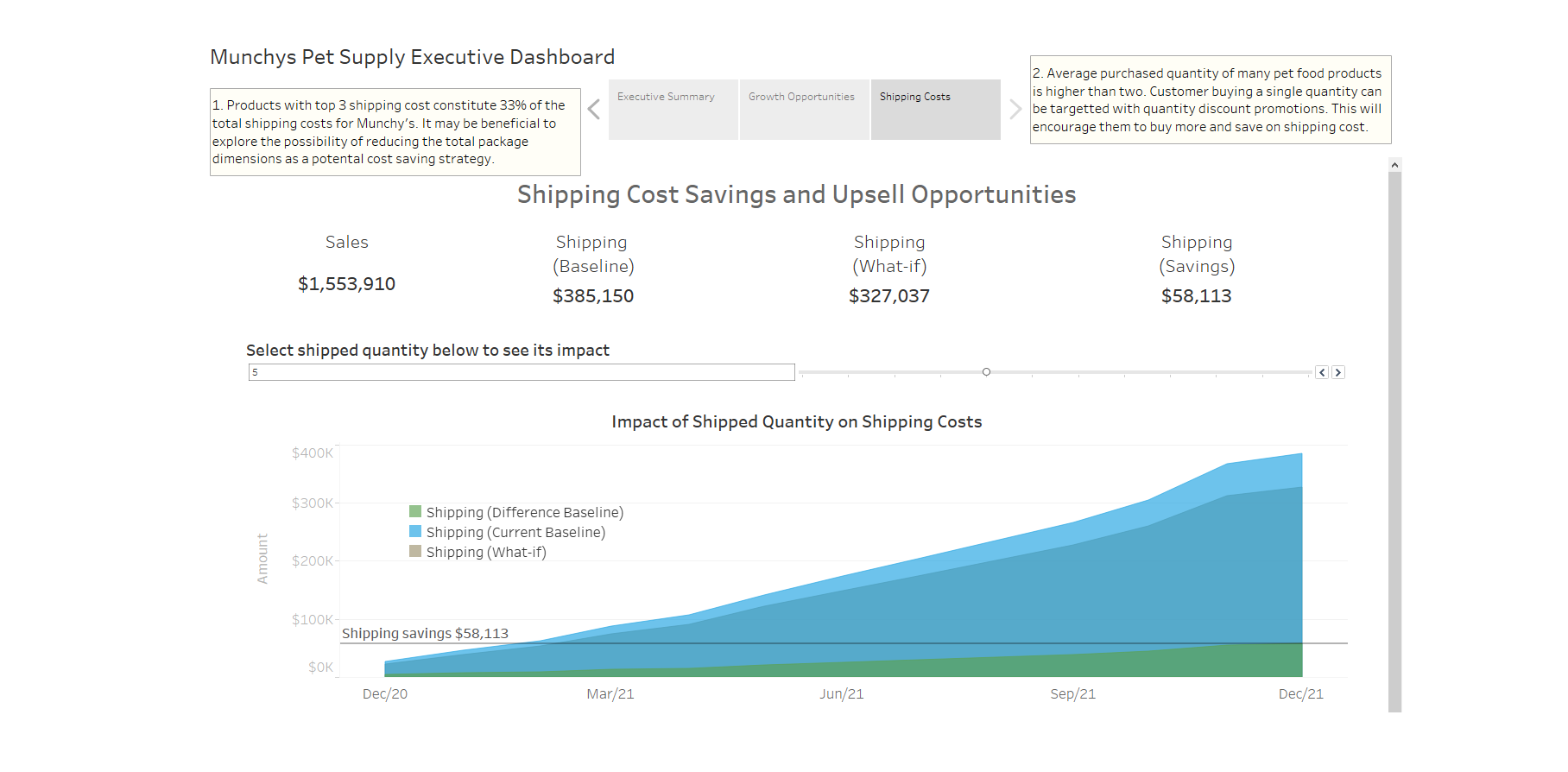Click the 'Select shipped quantity below' label
This screenshot has width=1568, height=772.
point(427,350)
